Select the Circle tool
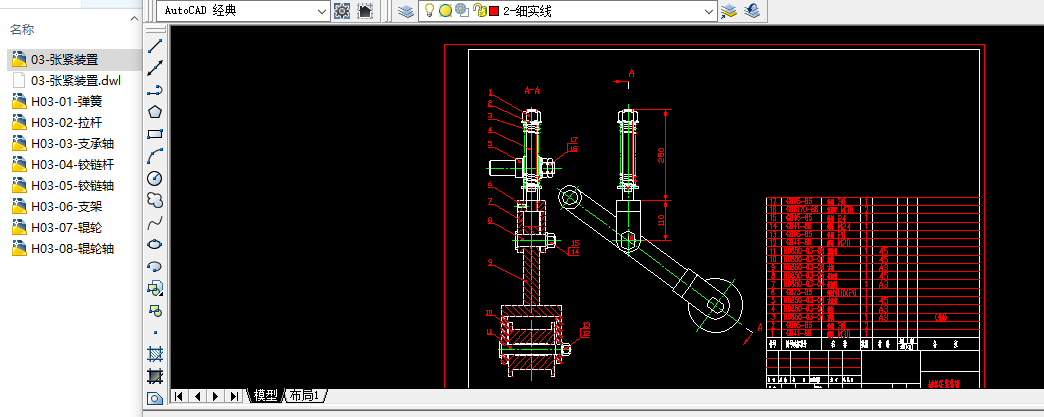Screen dimensions: 1044x417 [x=154, y=178]
